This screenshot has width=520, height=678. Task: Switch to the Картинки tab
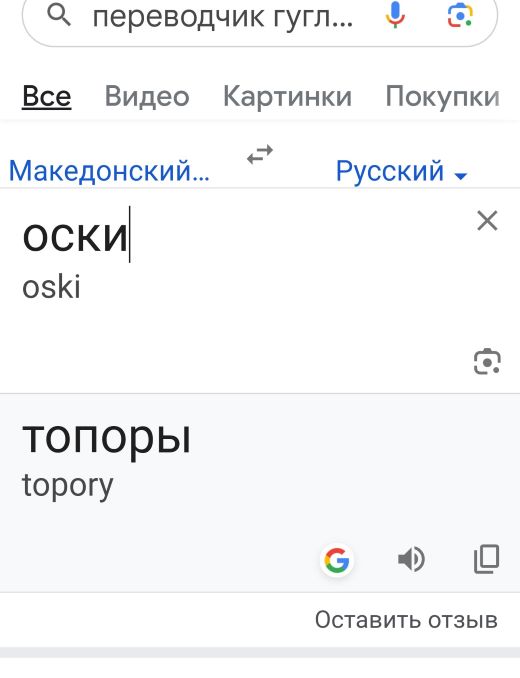287,96
